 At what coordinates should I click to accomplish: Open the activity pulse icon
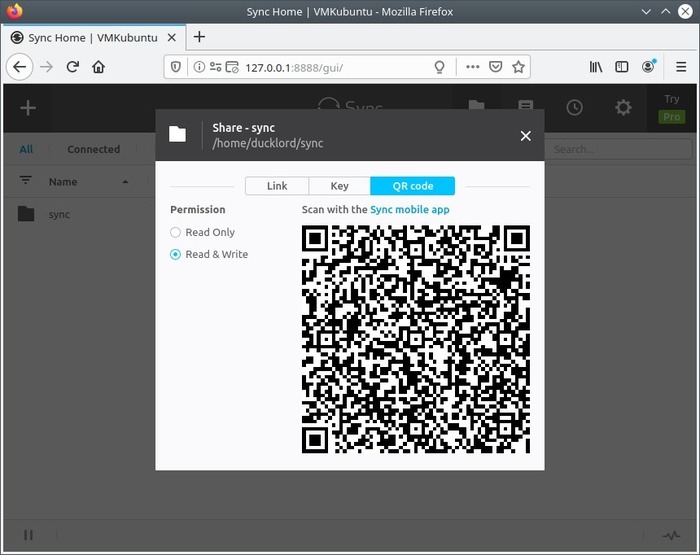pyautogui.click(x=671, y=535)
